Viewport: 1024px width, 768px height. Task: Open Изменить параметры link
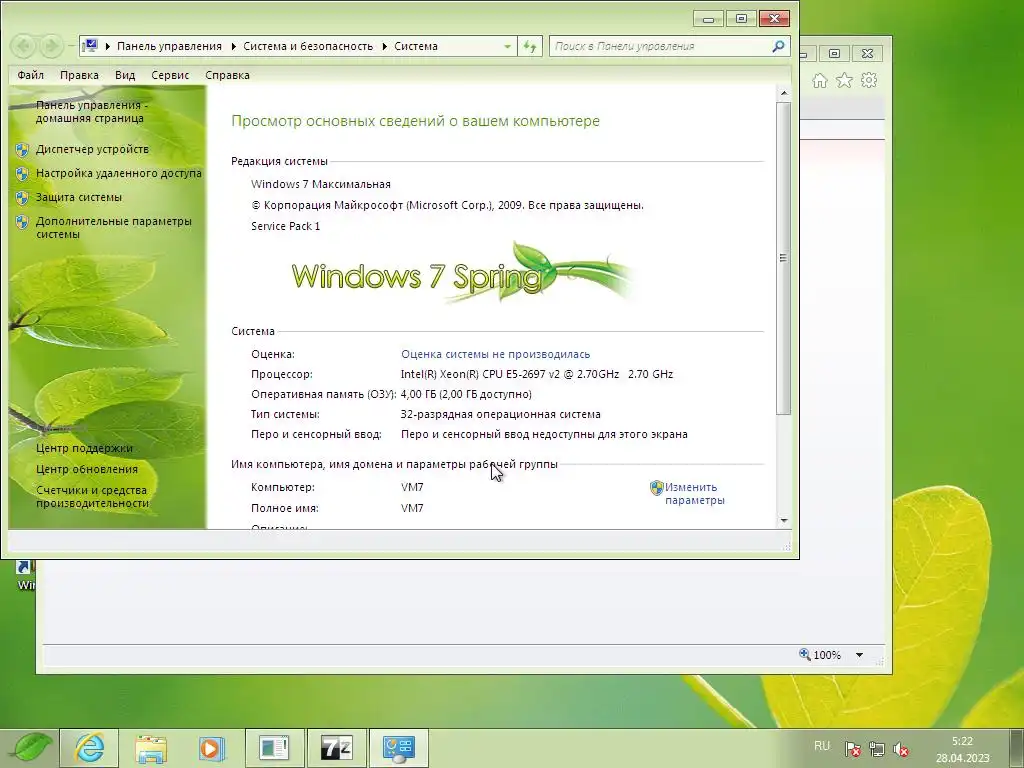pos(694,494)
